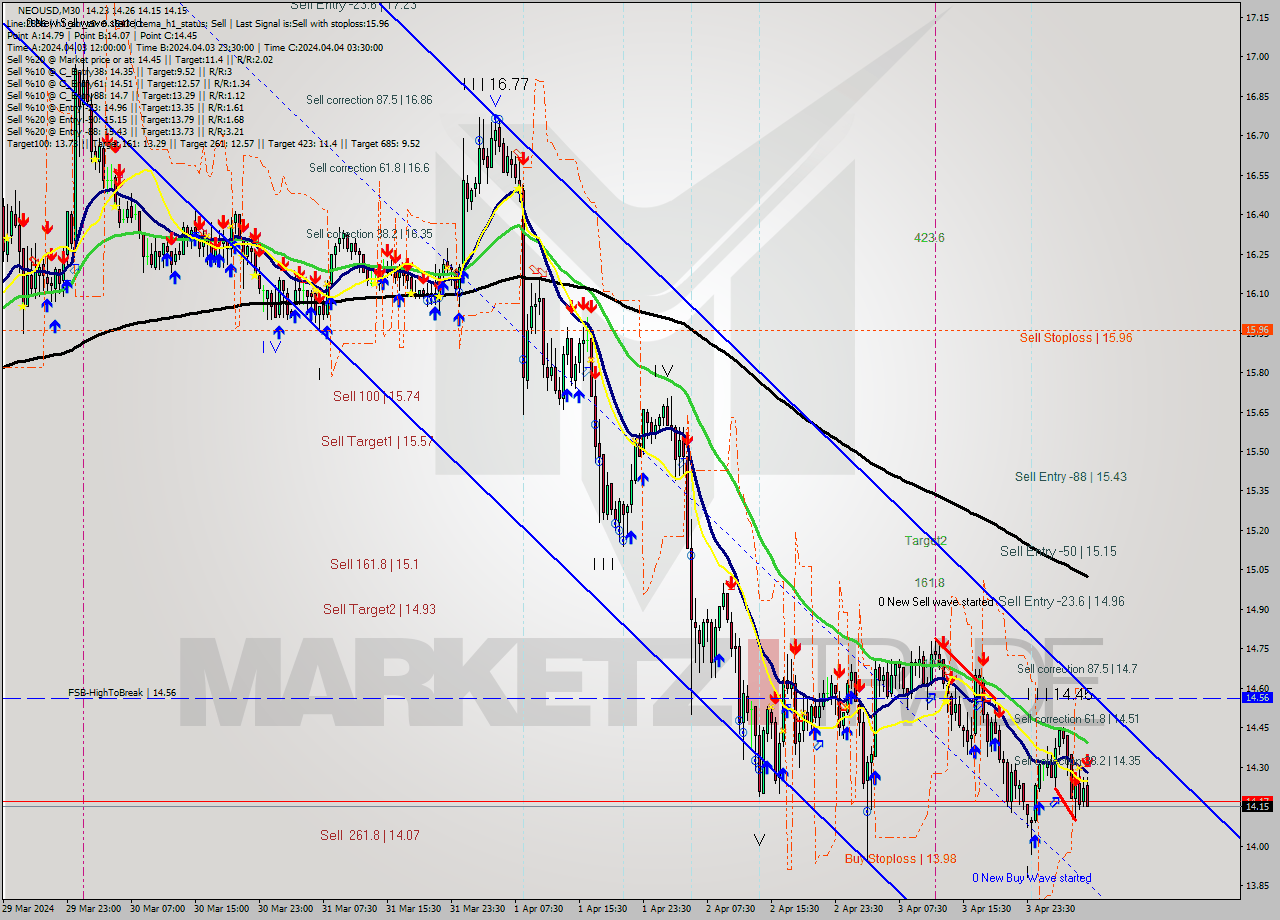Click the '0 New Sell wave started' label
Image resolution: width=1280 pixels, height=920 pixels.
[936, 602]
